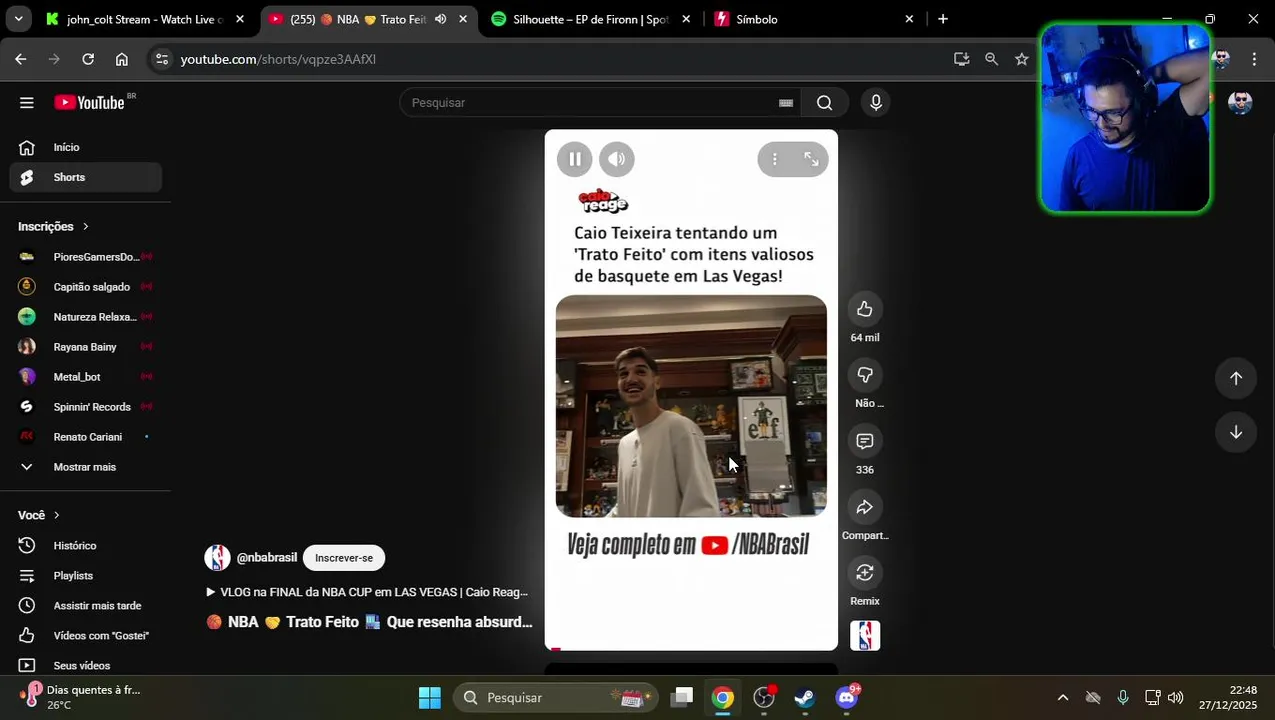Expand the Inscrições section
This screenshot has width=1275, height=720.
coord(54,226)
